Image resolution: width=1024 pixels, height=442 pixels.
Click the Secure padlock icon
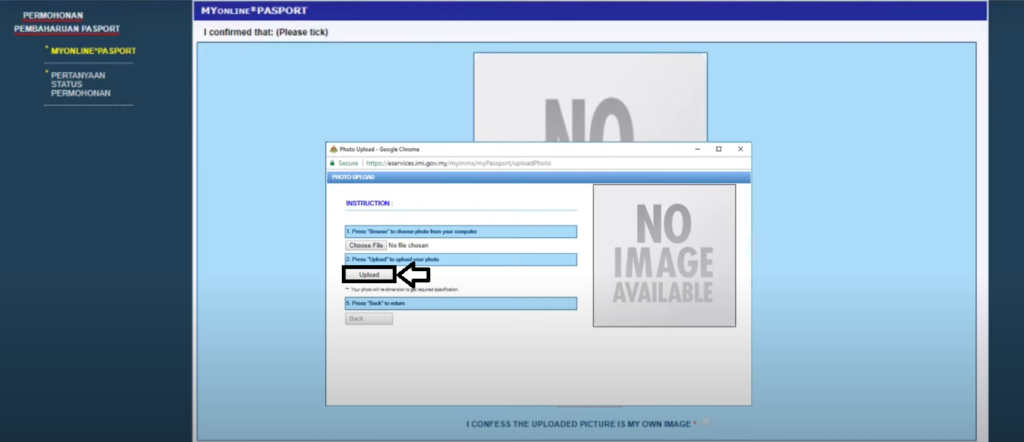(x=333, y=163)
